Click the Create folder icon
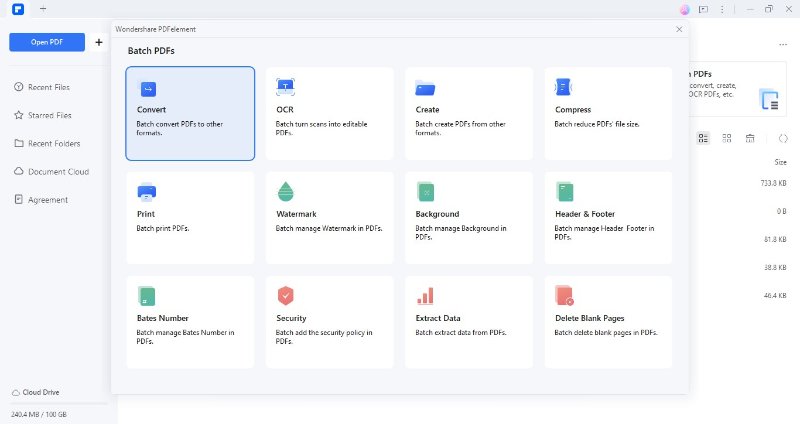Screen dimensions: 800x424 point(424,88)
